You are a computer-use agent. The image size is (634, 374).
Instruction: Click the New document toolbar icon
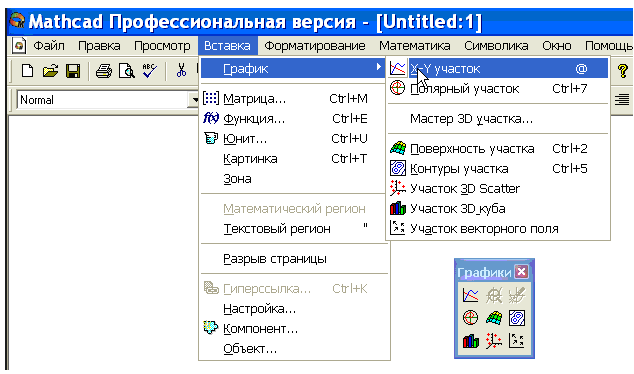pyautogui.click(x=27, y=71)
